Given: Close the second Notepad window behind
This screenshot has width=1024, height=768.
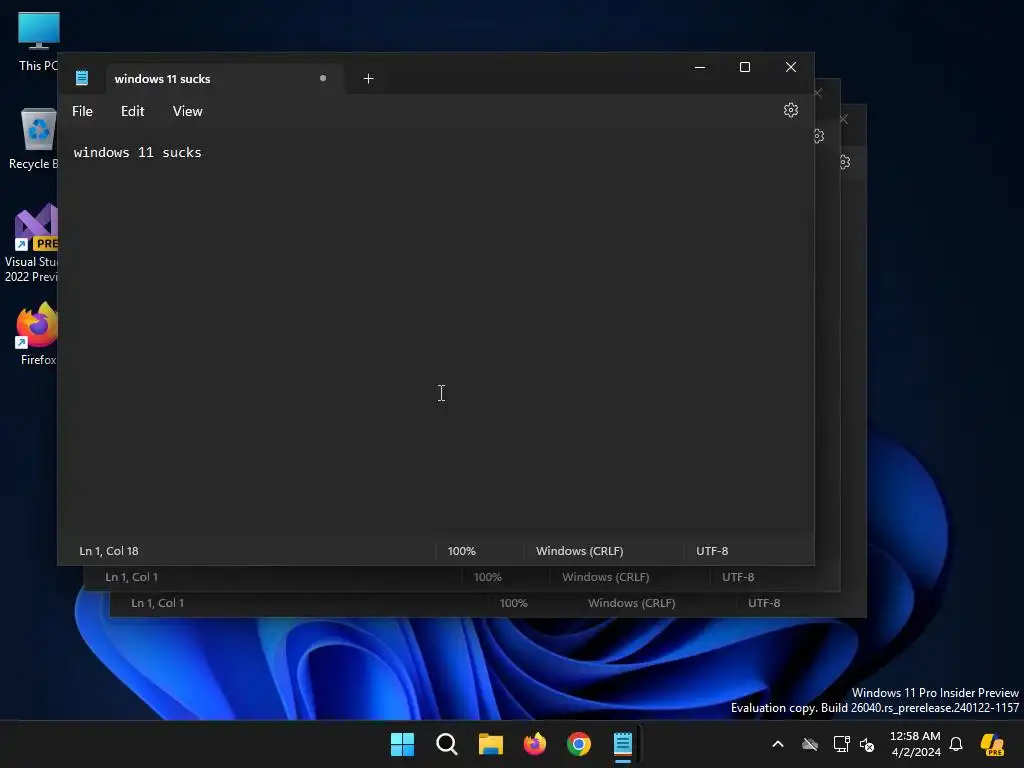Looking at the screenshot, I should point(818,93).
